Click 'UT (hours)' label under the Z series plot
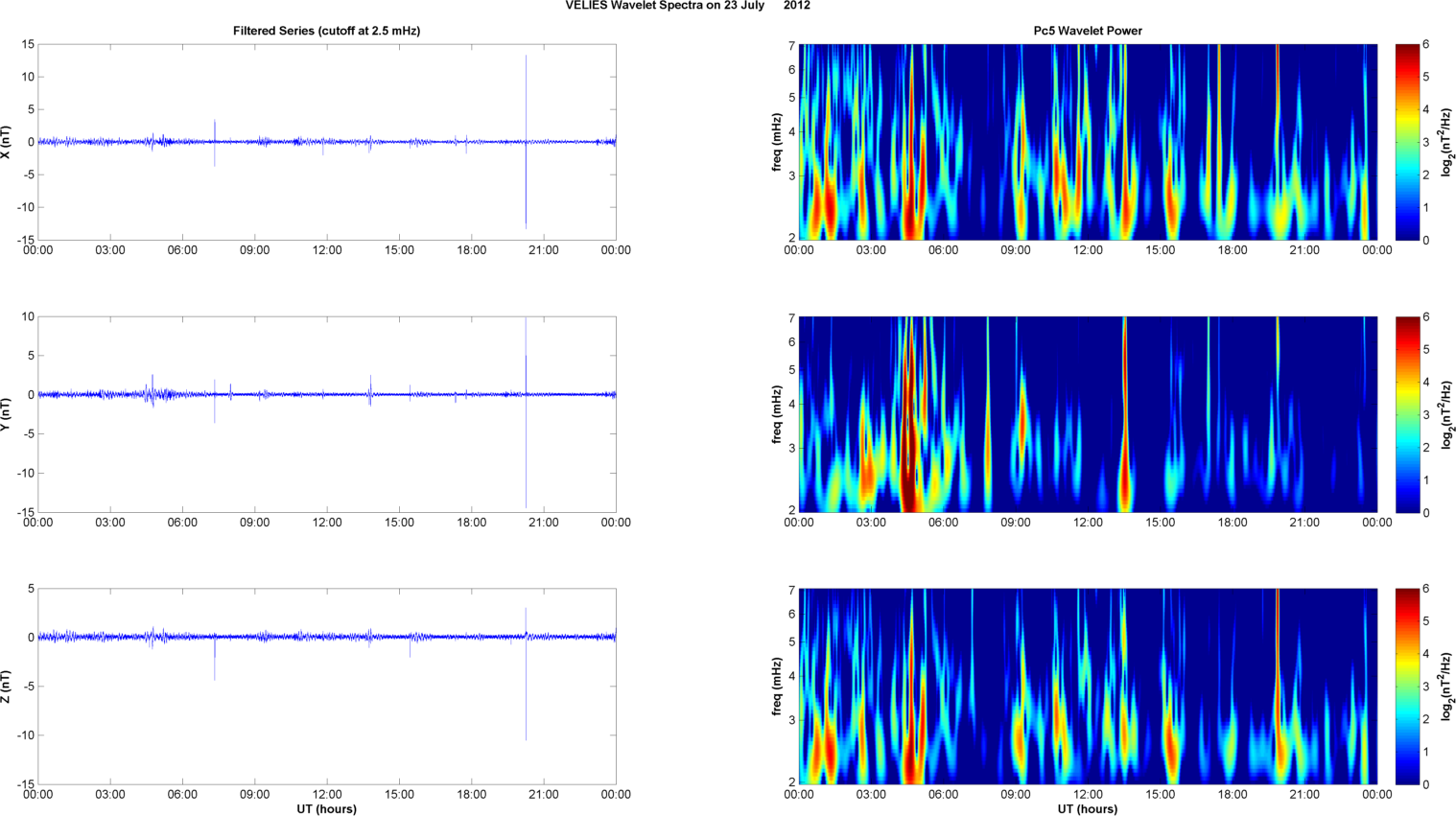 (326, 809)
